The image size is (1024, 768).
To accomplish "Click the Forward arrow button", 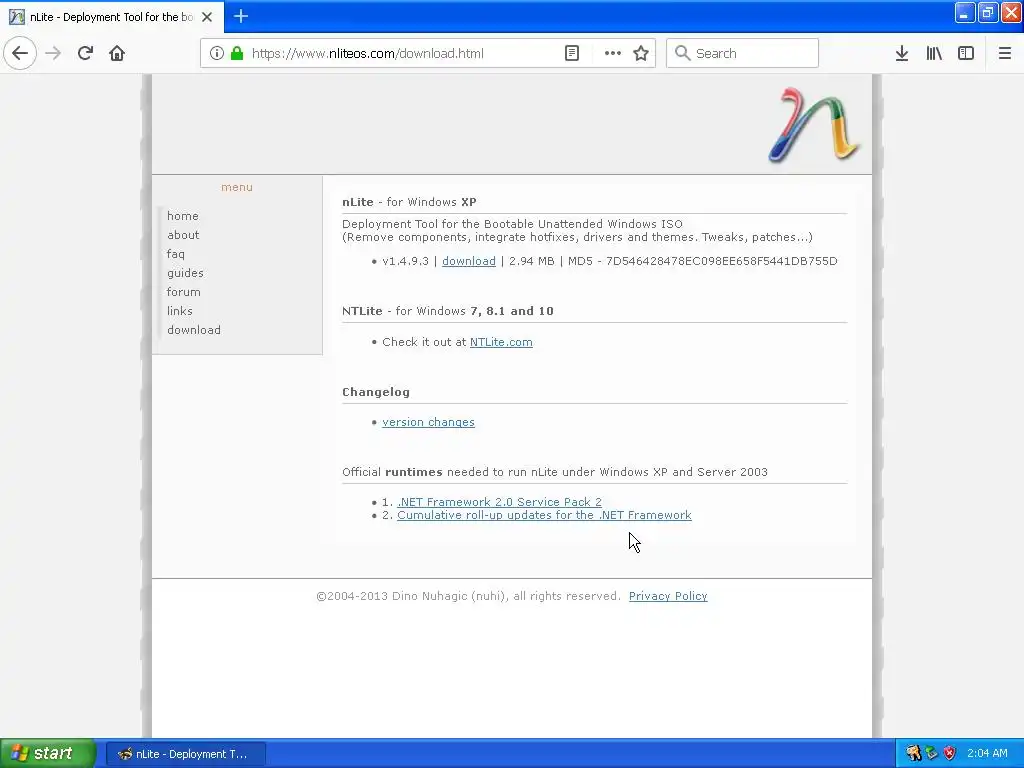I will [53, 53].
